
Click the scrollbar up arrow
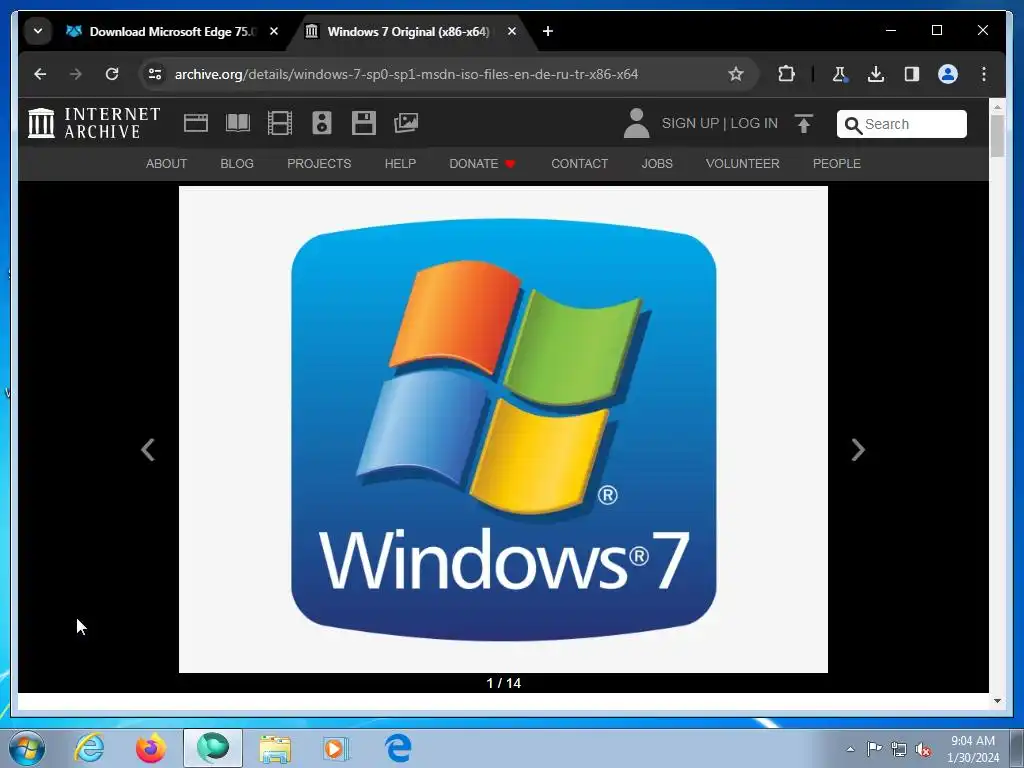point(997,106)
